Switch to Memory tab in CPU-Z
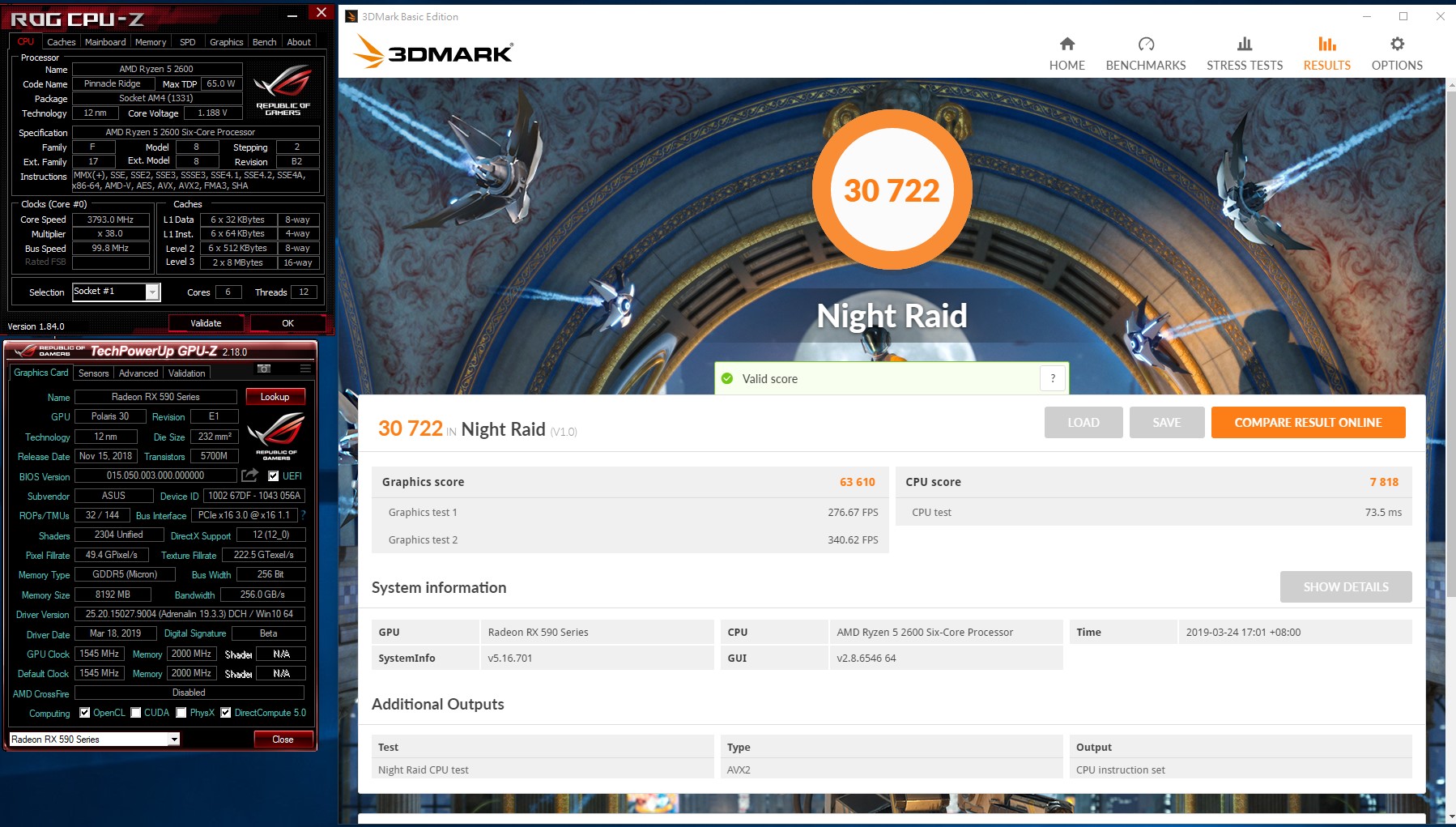The width and height of the screenshot is (1456, 827). pyautogui.click(x=151, y=42)
